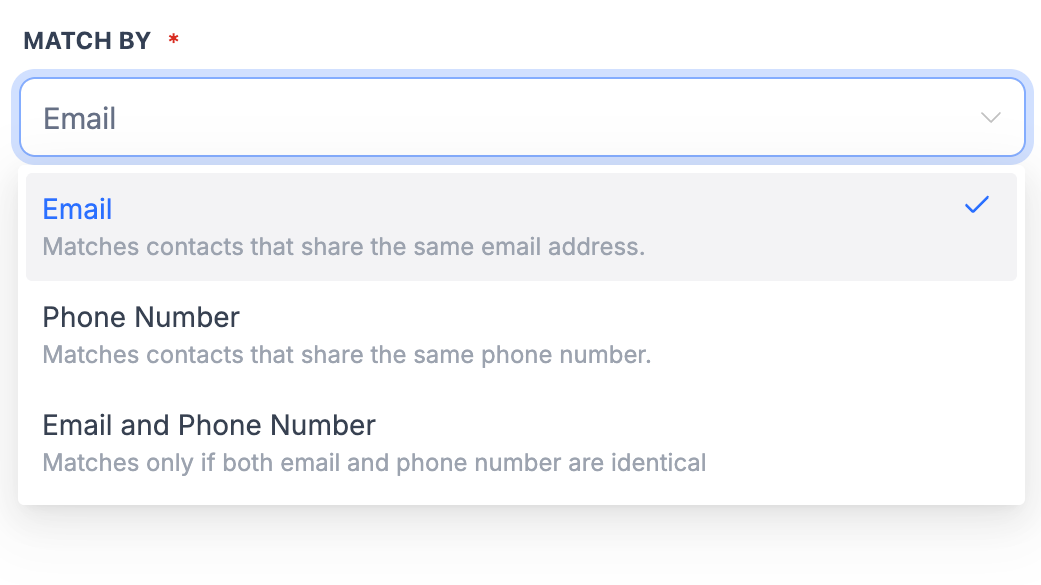This screenshot has width=1041, height=585.
Task: Select Email and Phone Number option
Action: point(521,443)
